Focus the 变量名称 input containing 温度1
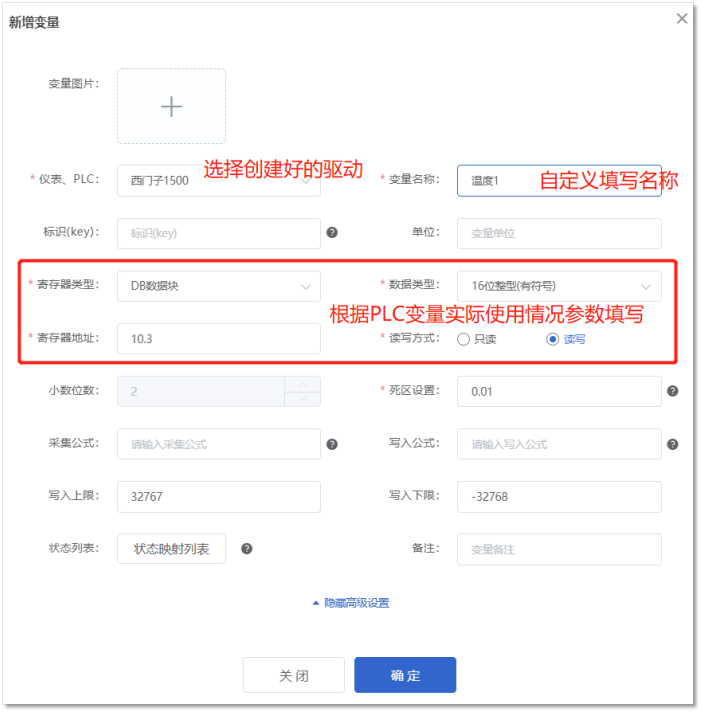Screen dimensions: 702x713 click(x=559, y=181)
